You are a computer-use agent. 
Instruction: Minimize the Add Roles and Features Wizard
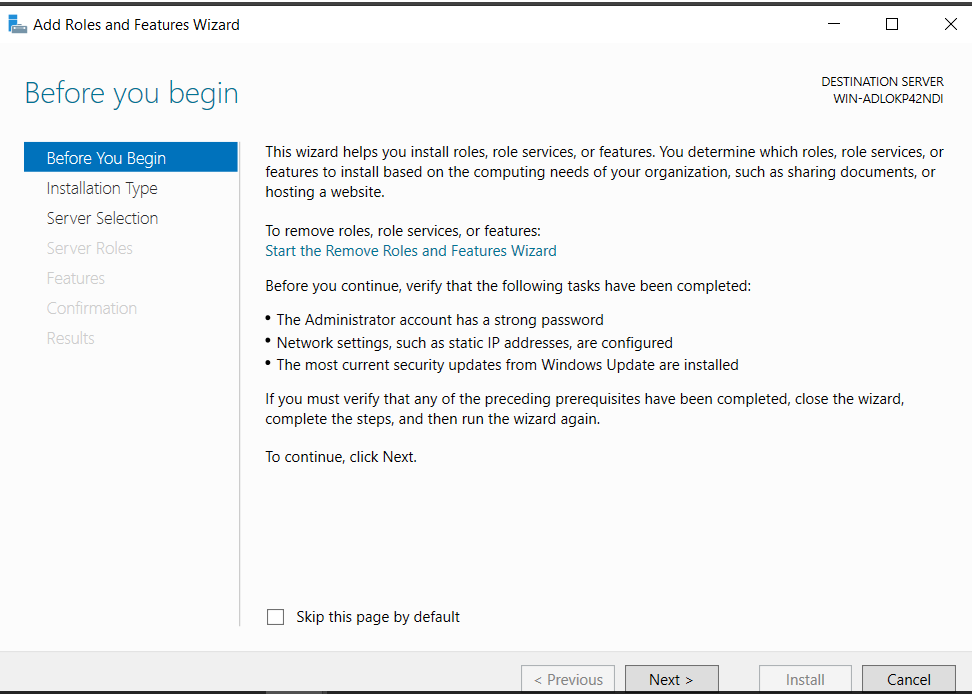tap(833, 24)
